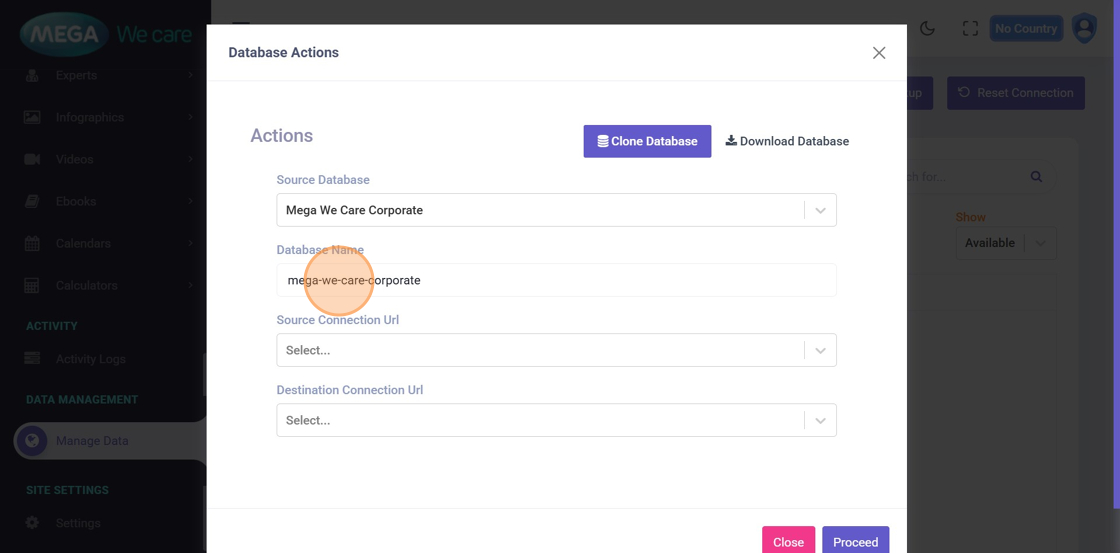
Task: Open the Destination Connection Url dropdown
Action: point(820,420)
